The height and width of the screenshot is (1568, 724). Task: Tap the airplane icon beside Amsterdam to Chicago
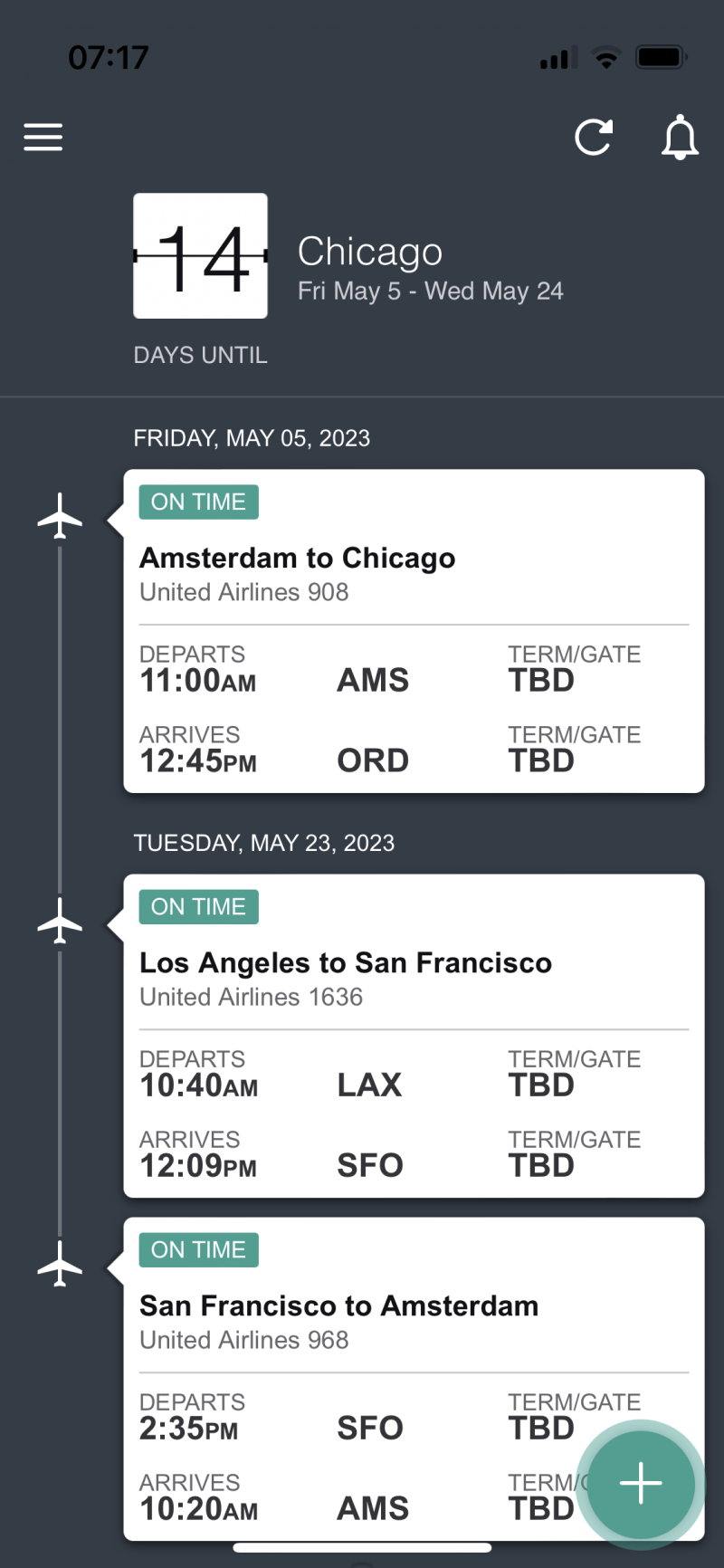tap(60, 515)
